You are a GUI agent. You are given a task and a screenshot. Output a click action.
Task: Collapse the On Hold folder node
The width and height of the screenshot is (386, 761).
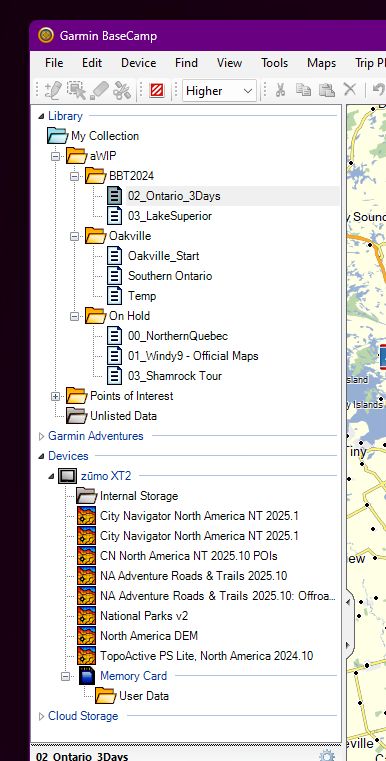coord(74,316)
